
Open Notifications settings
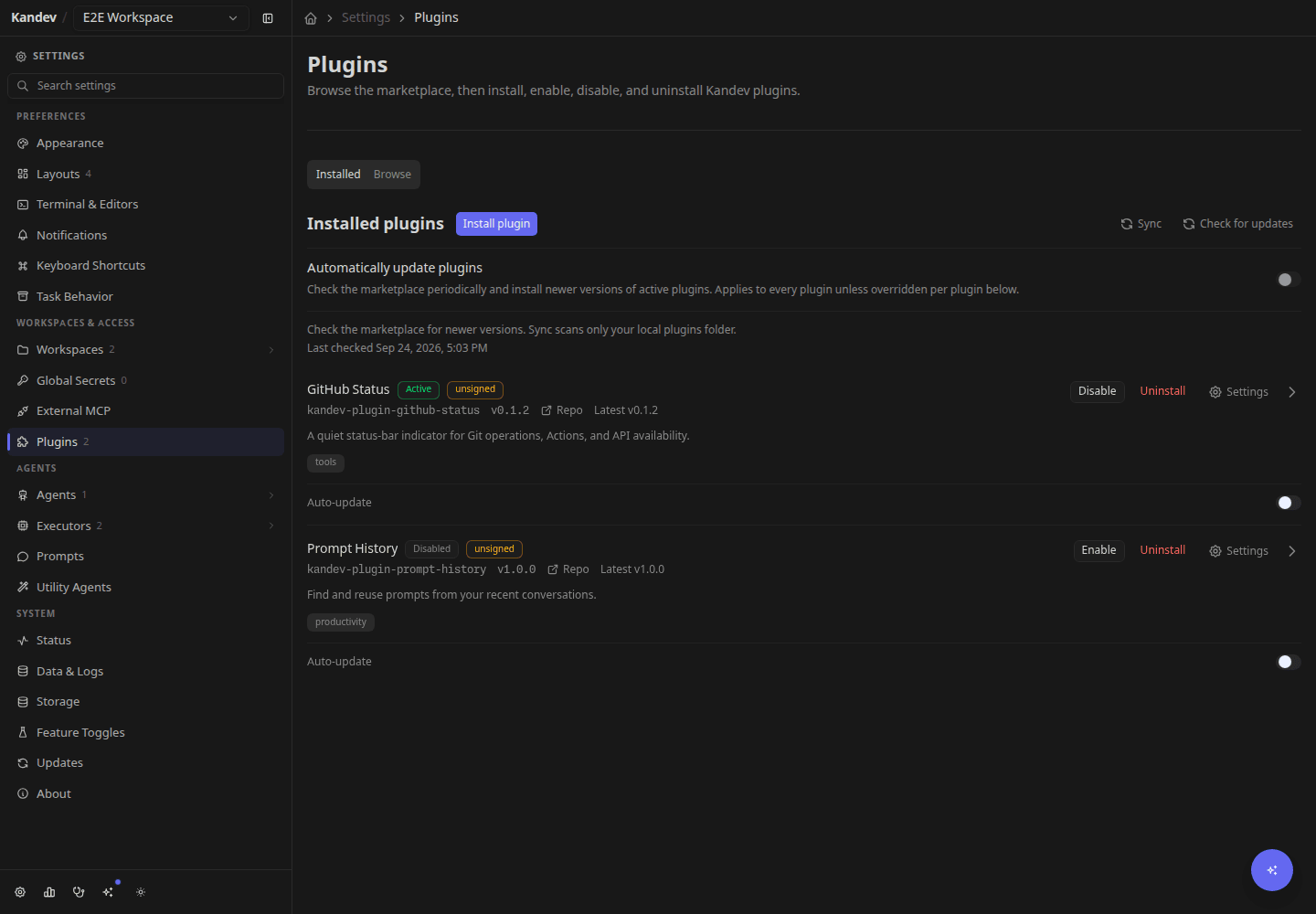pos(146,235)
